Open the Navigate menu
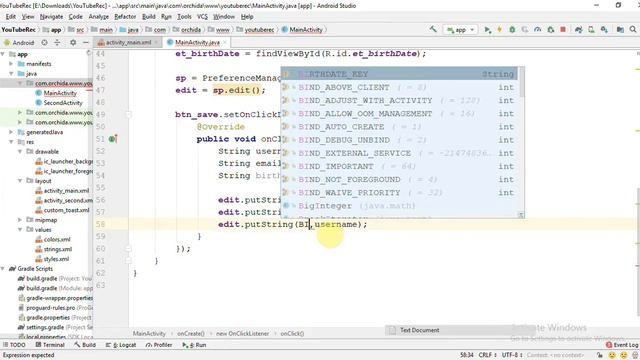This screenshot has height=360, width=640. pos(51,17)
